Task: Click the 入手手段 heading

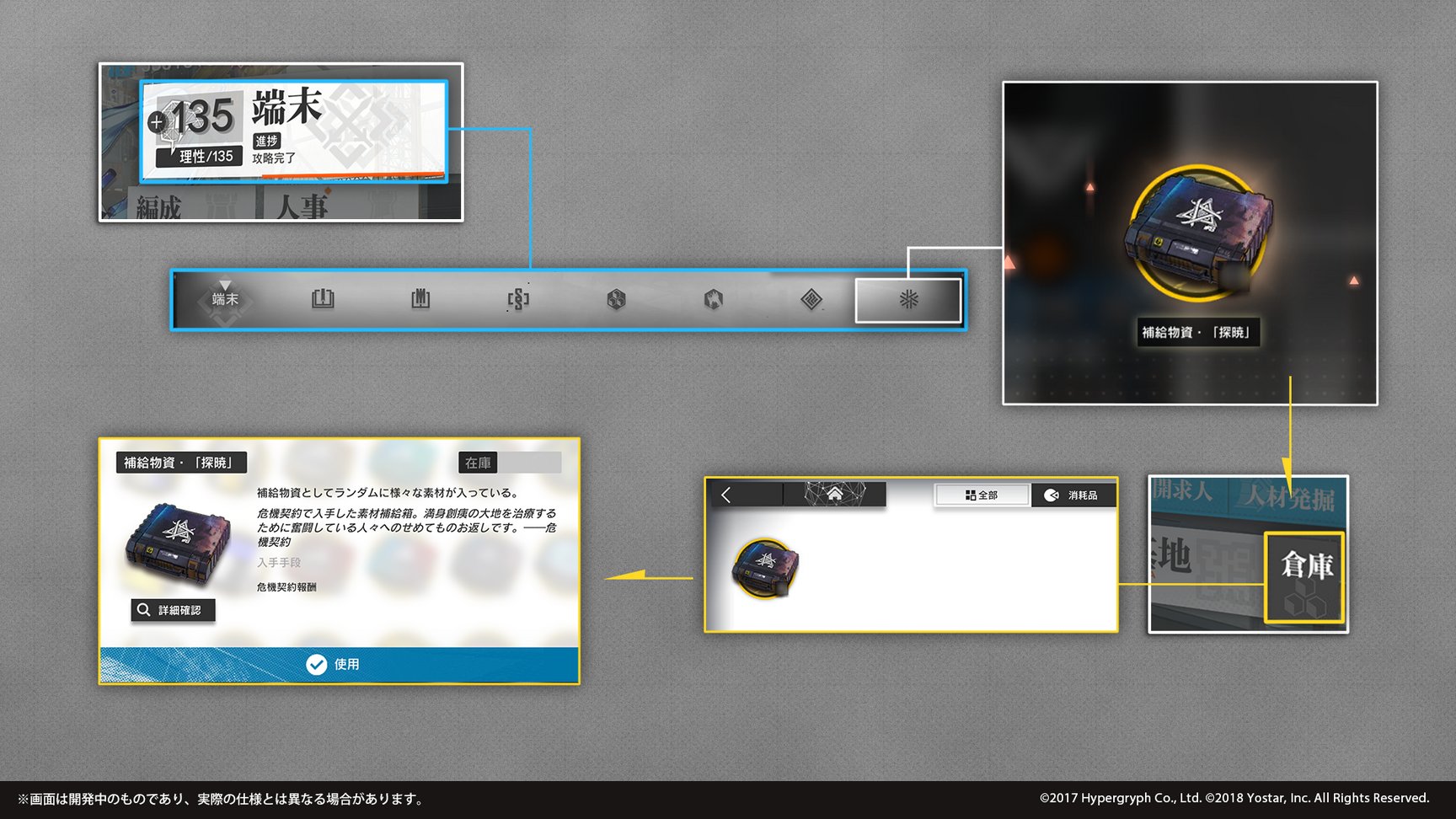Action: [279, 563]
